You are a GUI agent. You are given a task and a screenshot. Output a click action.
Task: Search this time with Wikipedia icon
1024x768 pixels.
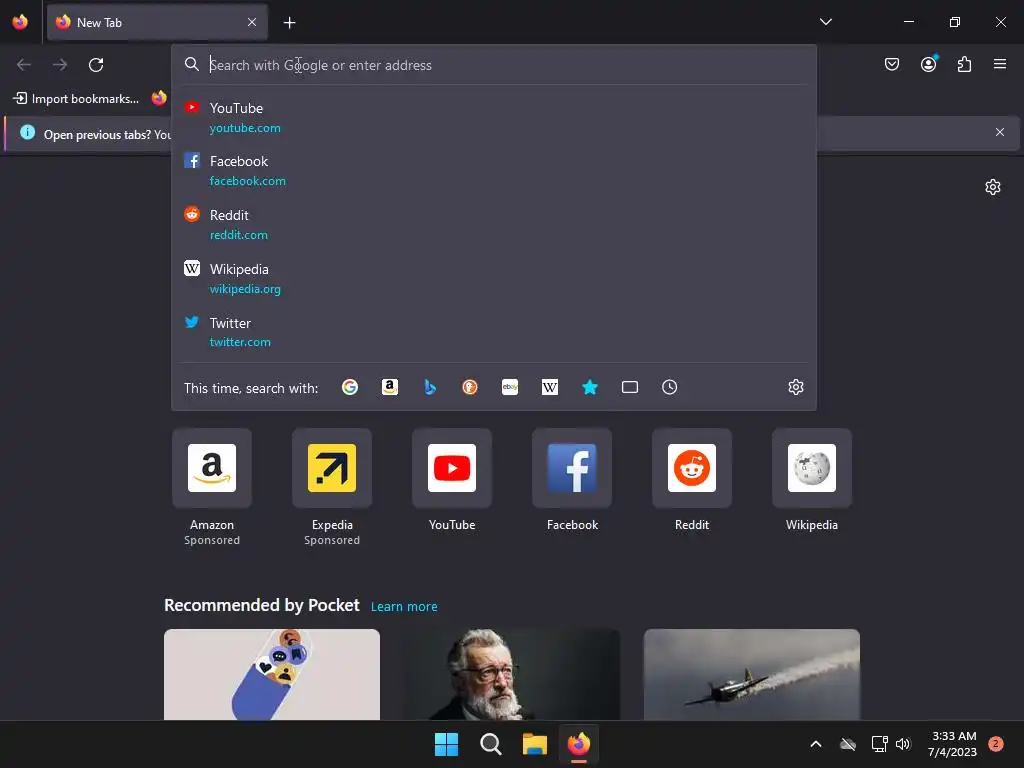tap(550, 387)
